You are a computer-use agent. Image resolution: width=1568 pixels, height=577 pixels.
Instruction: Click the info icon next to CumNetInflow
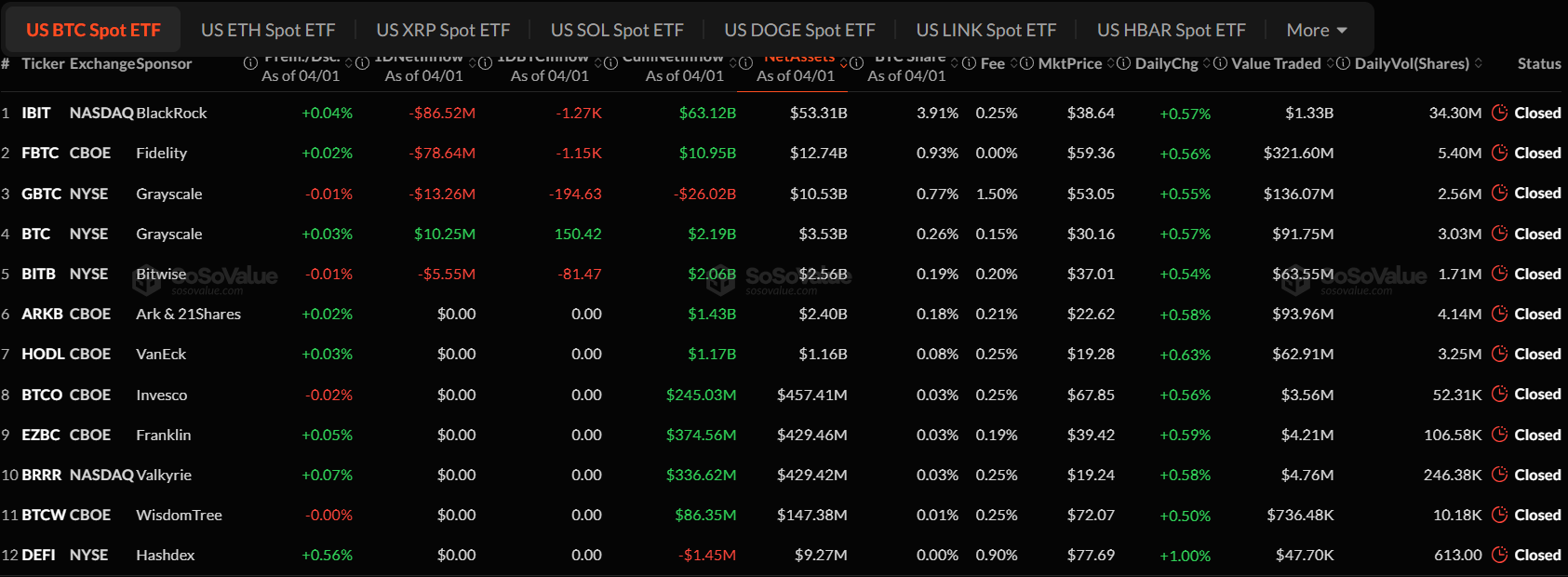pos(610,64)
